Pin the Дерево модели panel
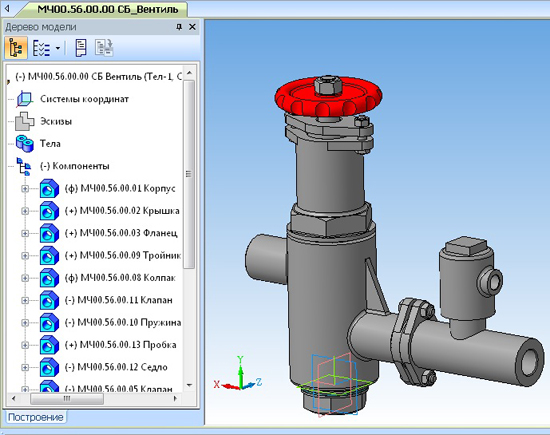This screenshot has width=550, height=435. (x=179, y=27)
